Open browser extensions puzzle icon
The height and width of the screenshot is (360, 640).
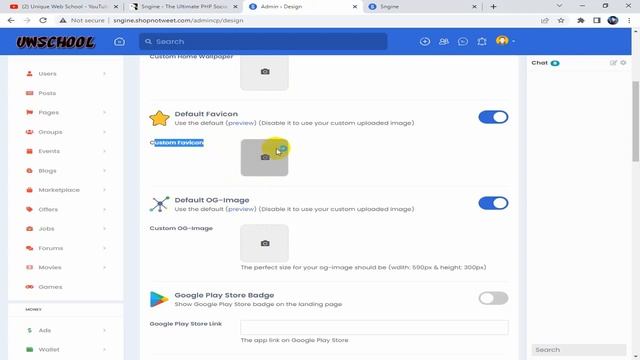(x=580, y=20)
